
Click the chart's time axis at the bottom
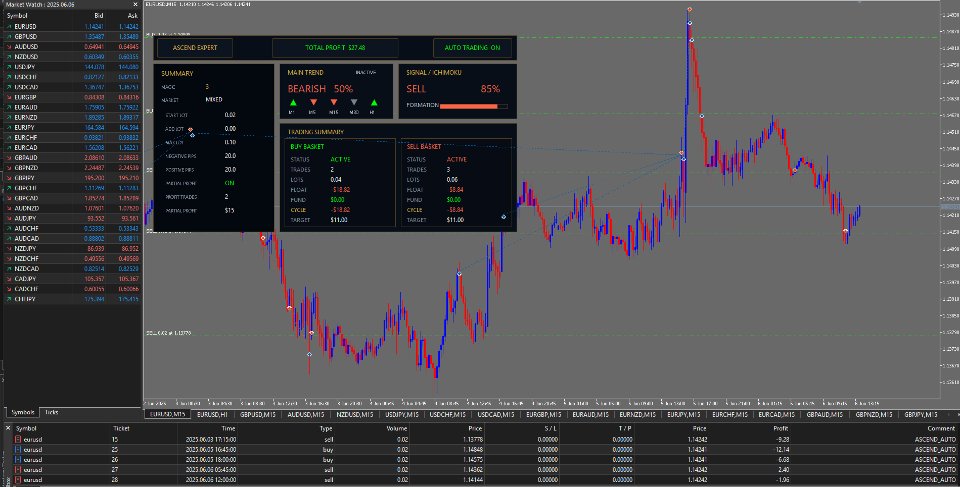[542, 404]
